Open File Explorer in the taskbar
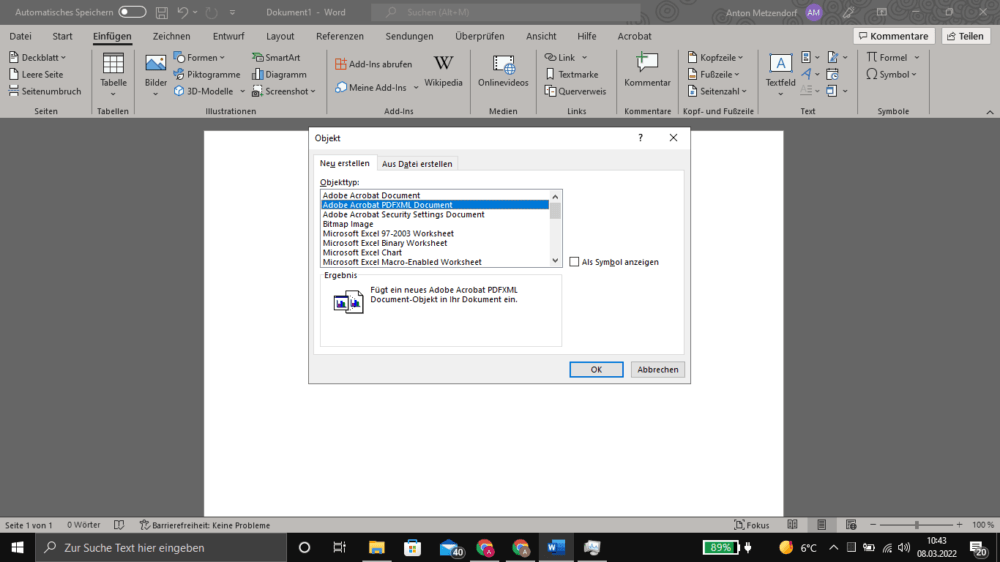Viewport: 1000px width, 562px height. click(377, 547)
